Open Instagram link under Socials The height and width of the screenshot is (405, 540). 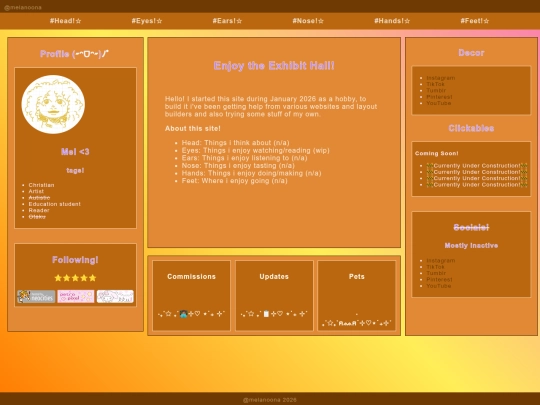tap(440, 260)
